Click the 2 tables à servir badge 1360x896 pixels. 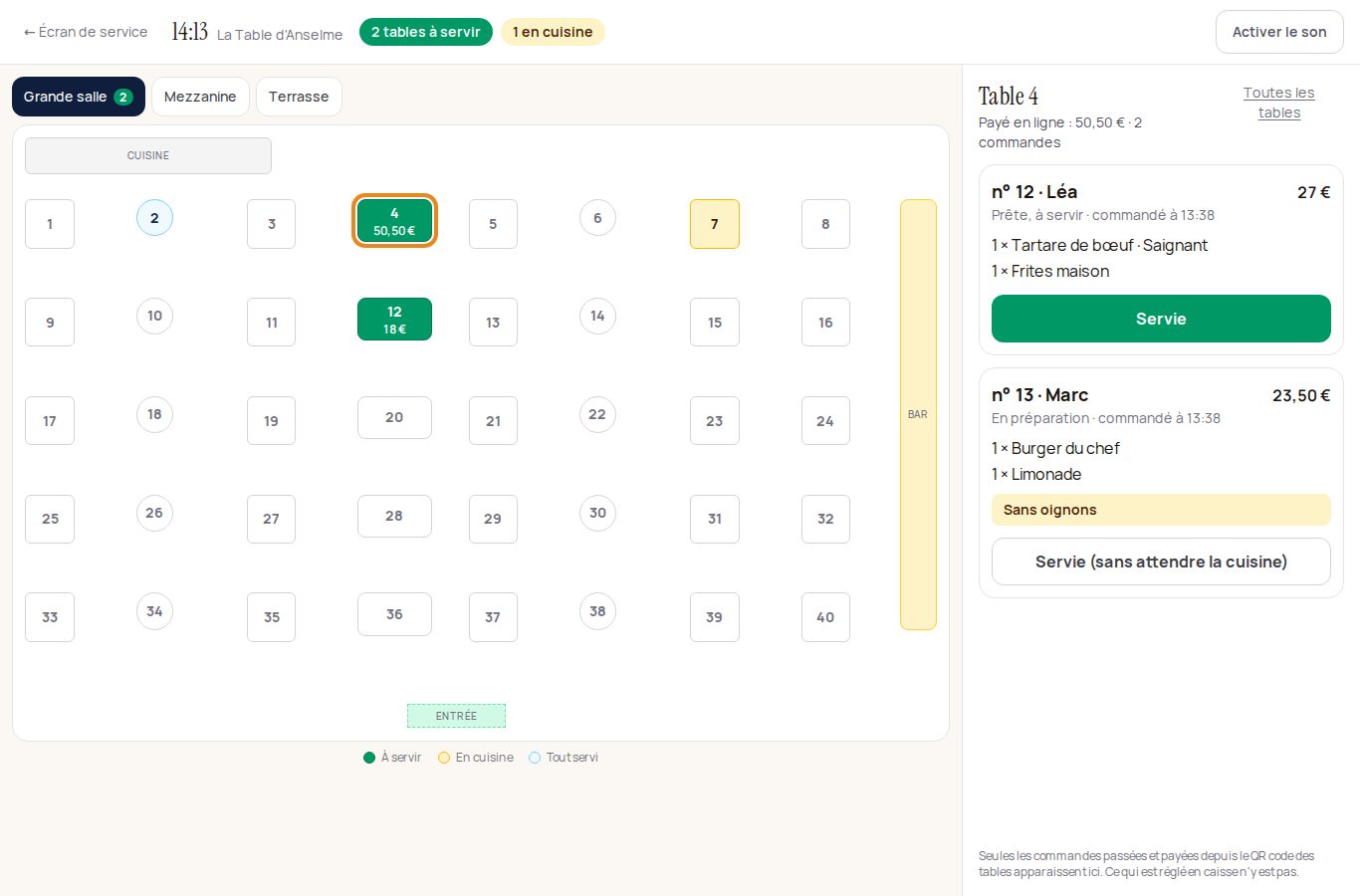pyautogui.click(x=426, y=32)
